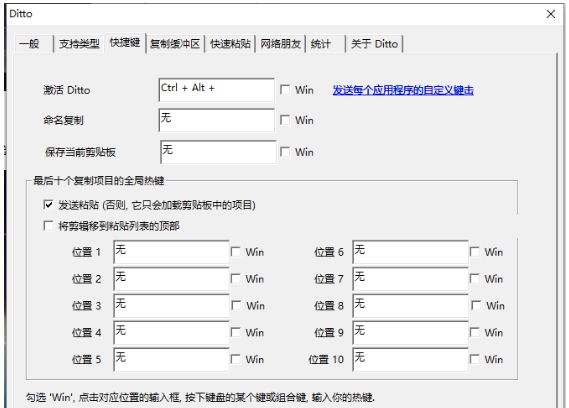
Task: Click the 位置 10 hotkey field
Action: tap(410, 359)
